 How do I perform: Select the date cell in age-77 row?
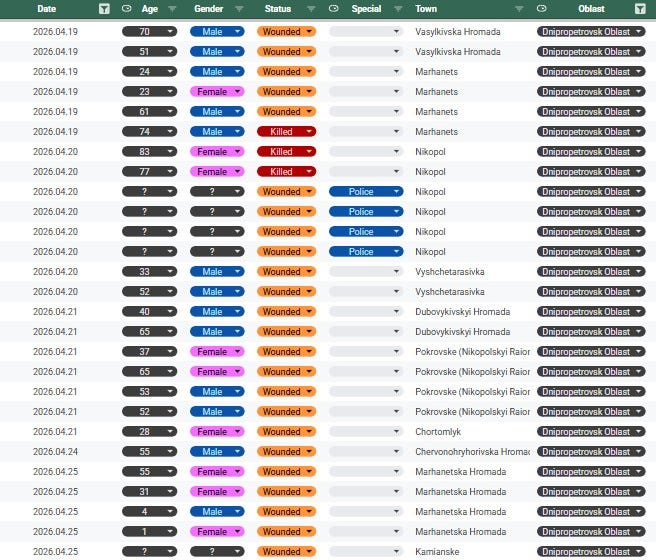(x=55, y=171)
